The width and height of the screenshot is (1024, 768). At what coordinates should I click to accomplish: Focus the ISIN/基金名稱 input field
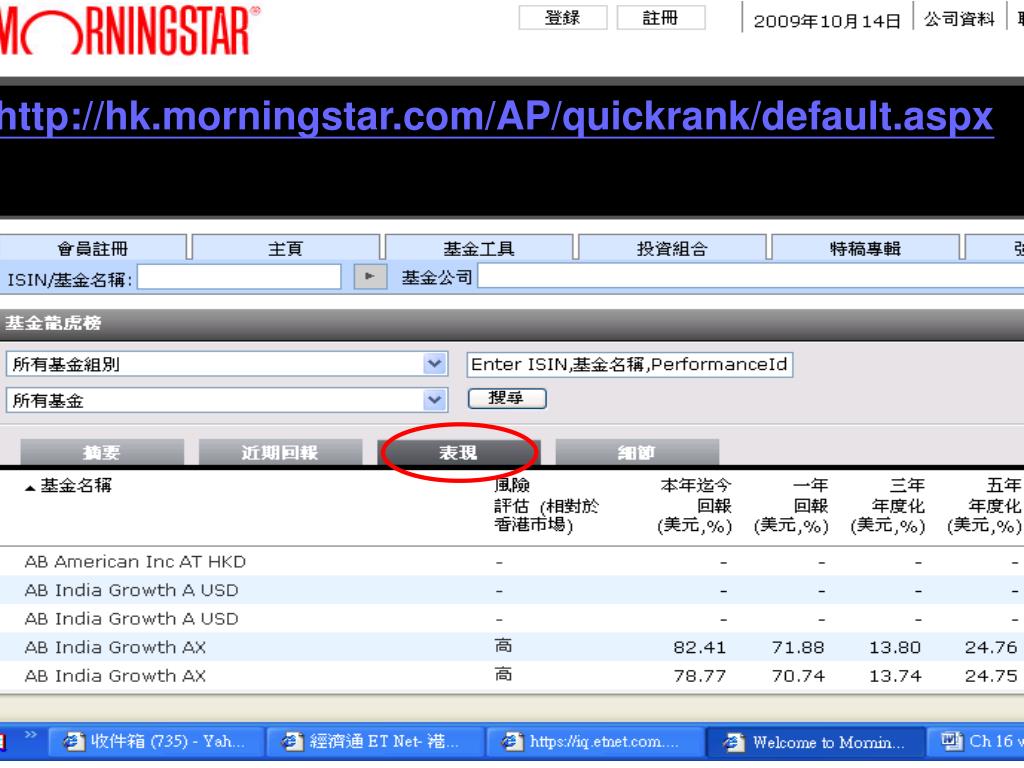239,277
